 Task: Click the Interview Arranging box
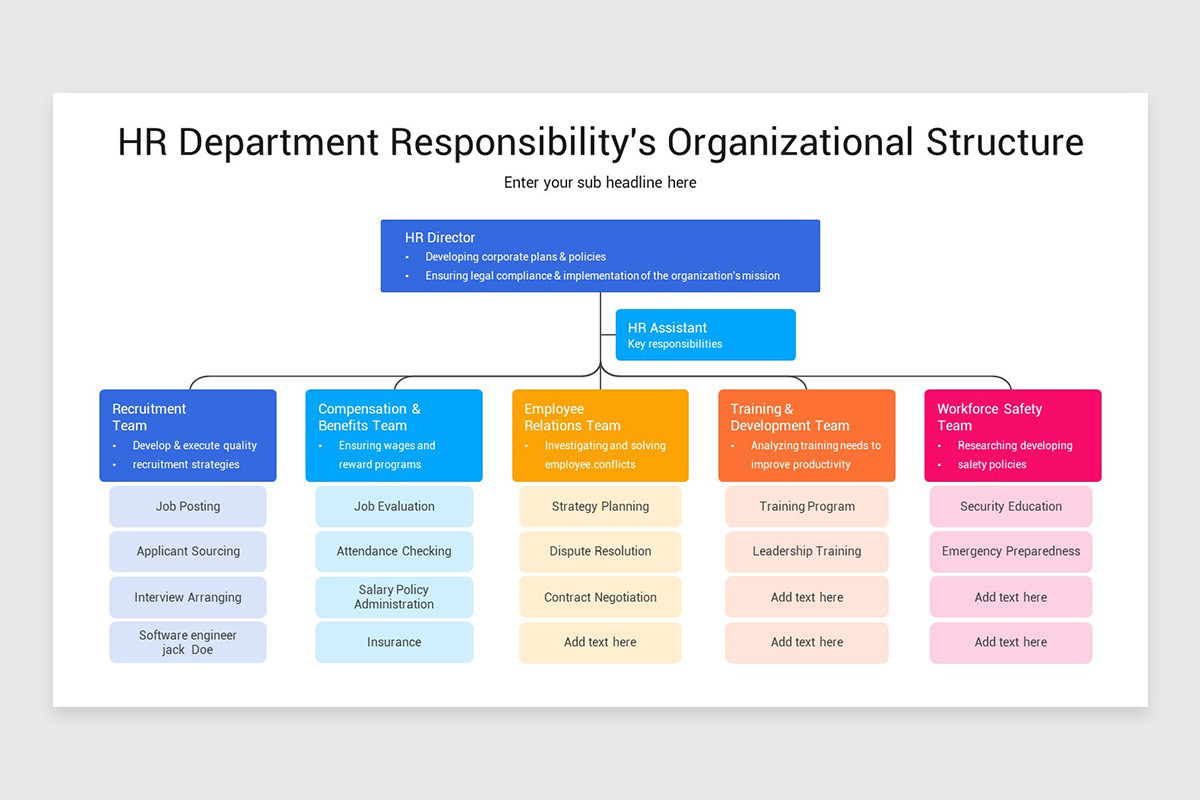coord(187,596)
